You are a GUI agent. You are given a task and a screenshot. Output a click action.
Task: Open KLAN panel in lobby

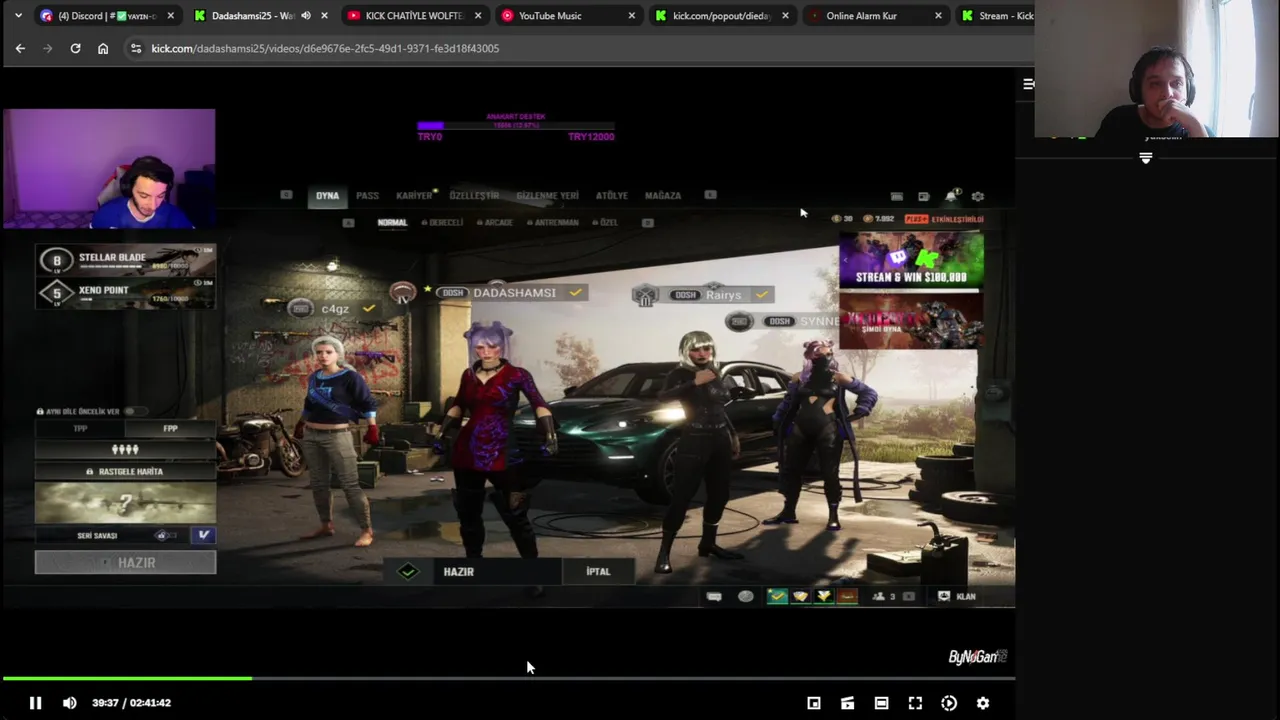coord(956,596)
